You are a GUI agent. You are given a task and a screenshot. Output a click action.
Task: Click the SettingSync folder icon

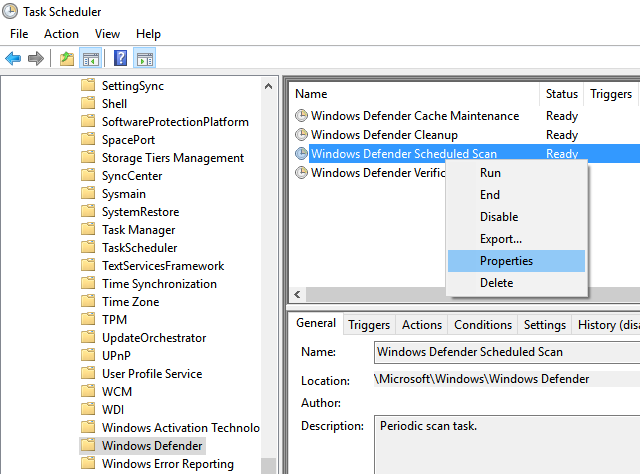[x=88, y=85]
